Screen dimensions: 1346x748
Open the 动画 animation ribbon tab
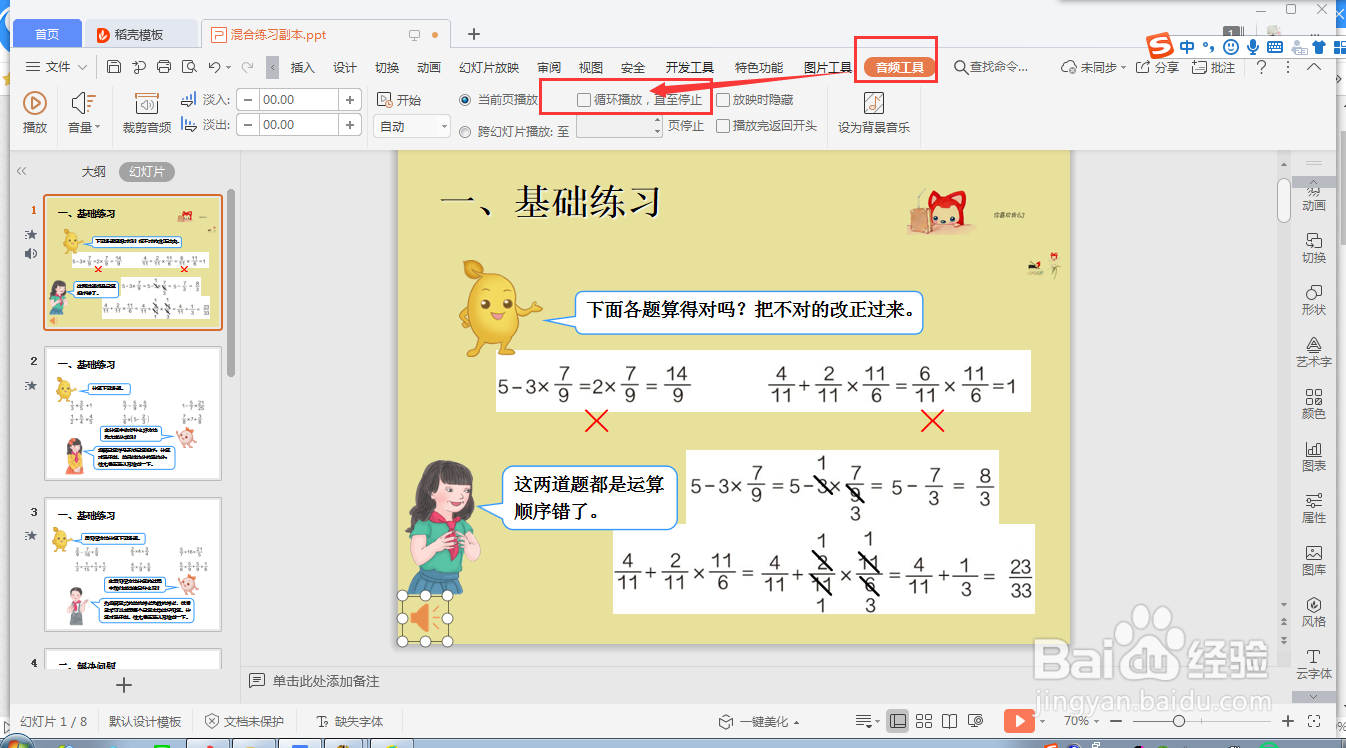pyautogui.click(x=428, y=67)
